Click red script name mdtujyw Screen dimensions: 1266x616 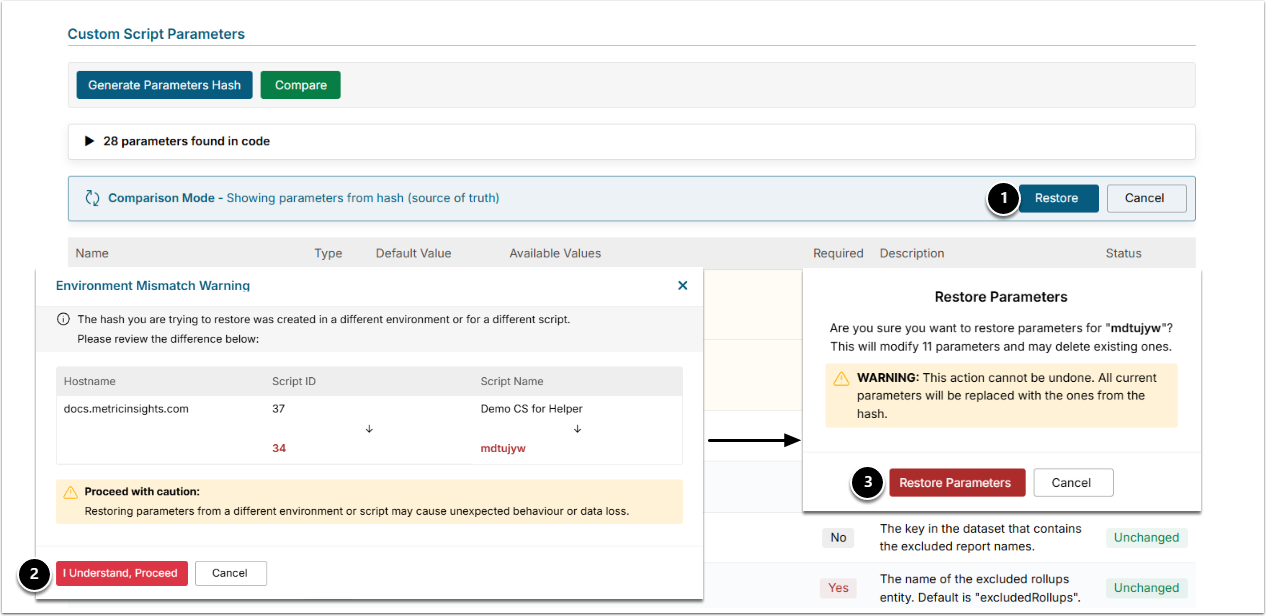(503, 448)
